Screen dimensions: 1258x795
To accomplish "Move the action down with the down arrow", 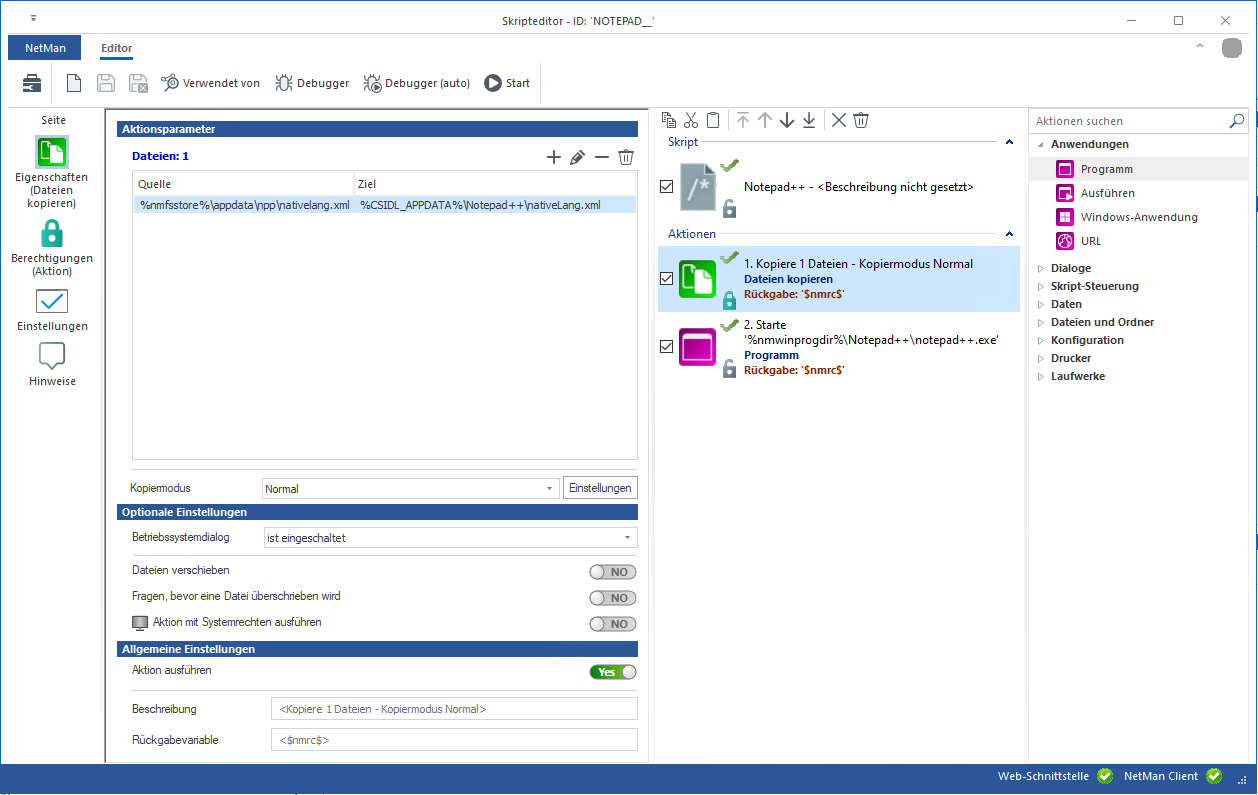I will click(x=787, y=120).
